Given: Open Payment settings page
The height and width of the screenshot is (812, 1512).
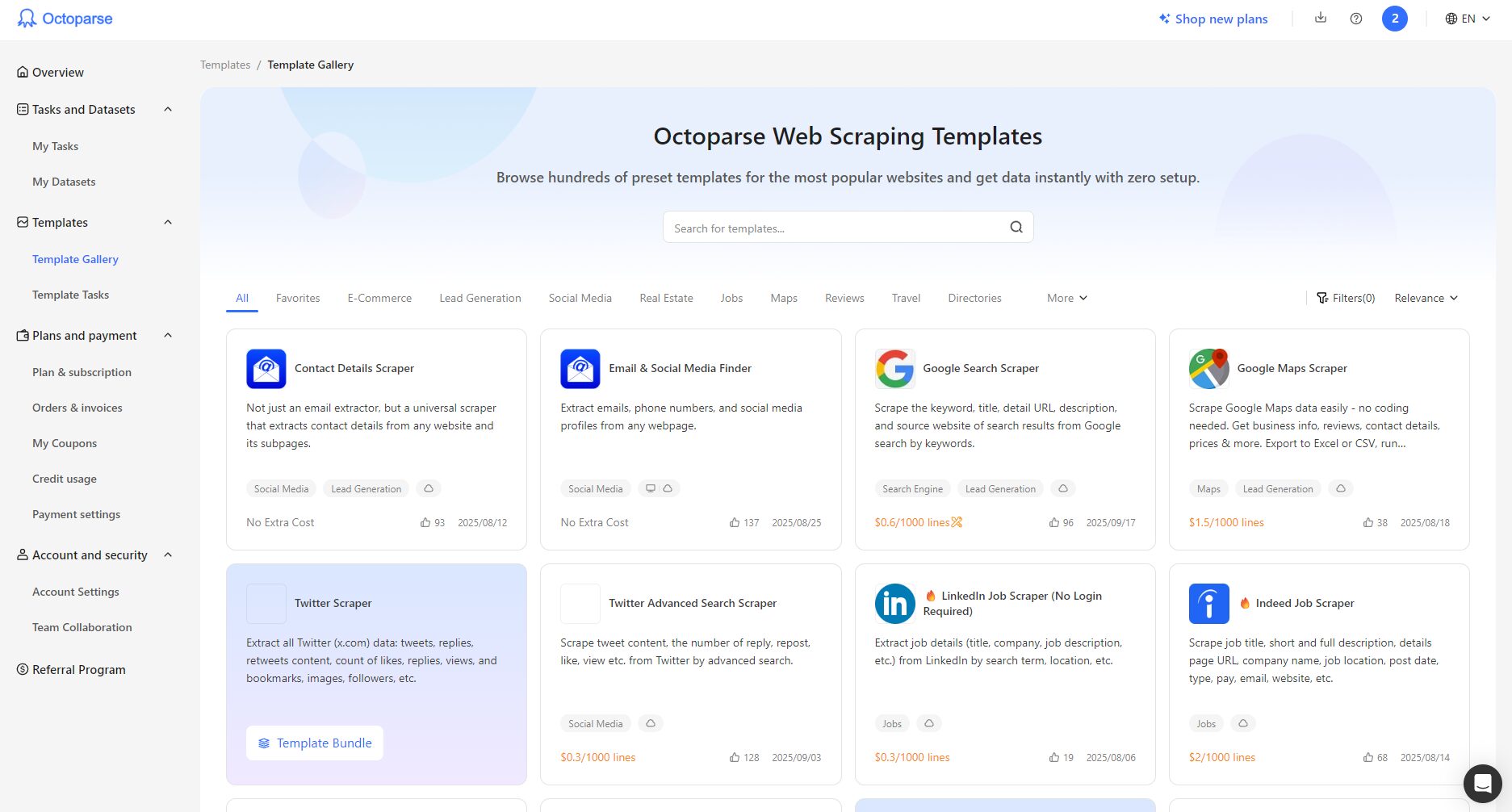Looking at the screenshot, I should click(76, 514).
